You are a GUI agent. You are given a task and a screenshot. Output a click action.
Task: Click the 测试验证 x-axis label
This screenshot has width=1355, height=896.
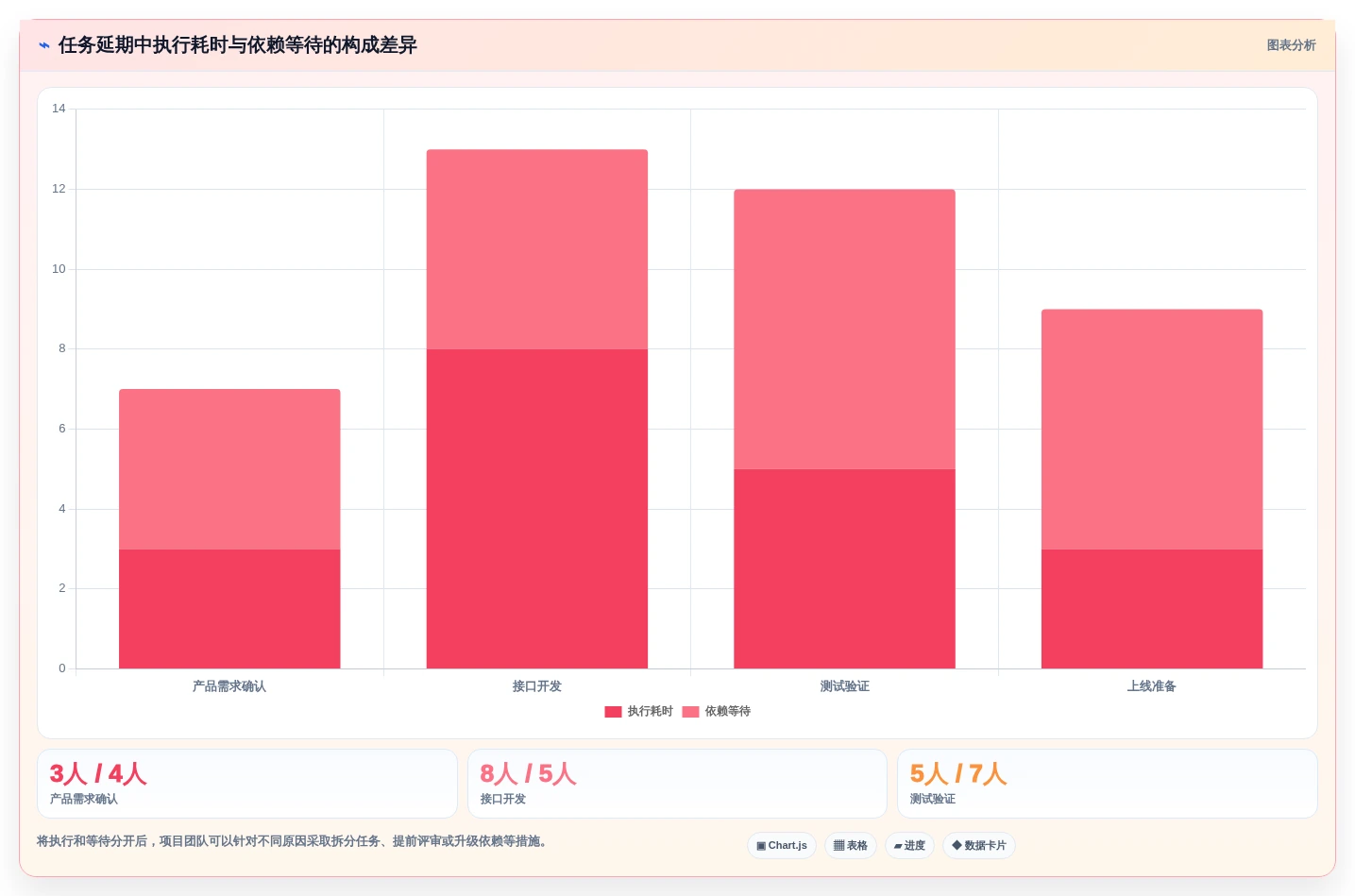click(x=844, y=686)
